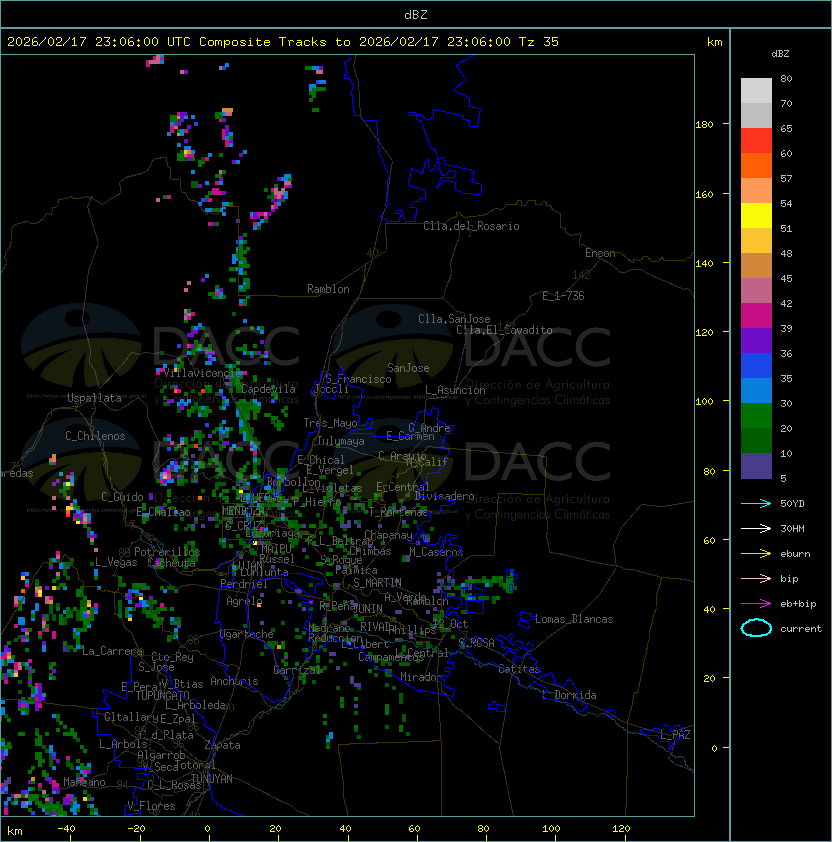Click the 'L_Asuncion' place label
This screenshot has height=842, width=832.
click(455, 390)
